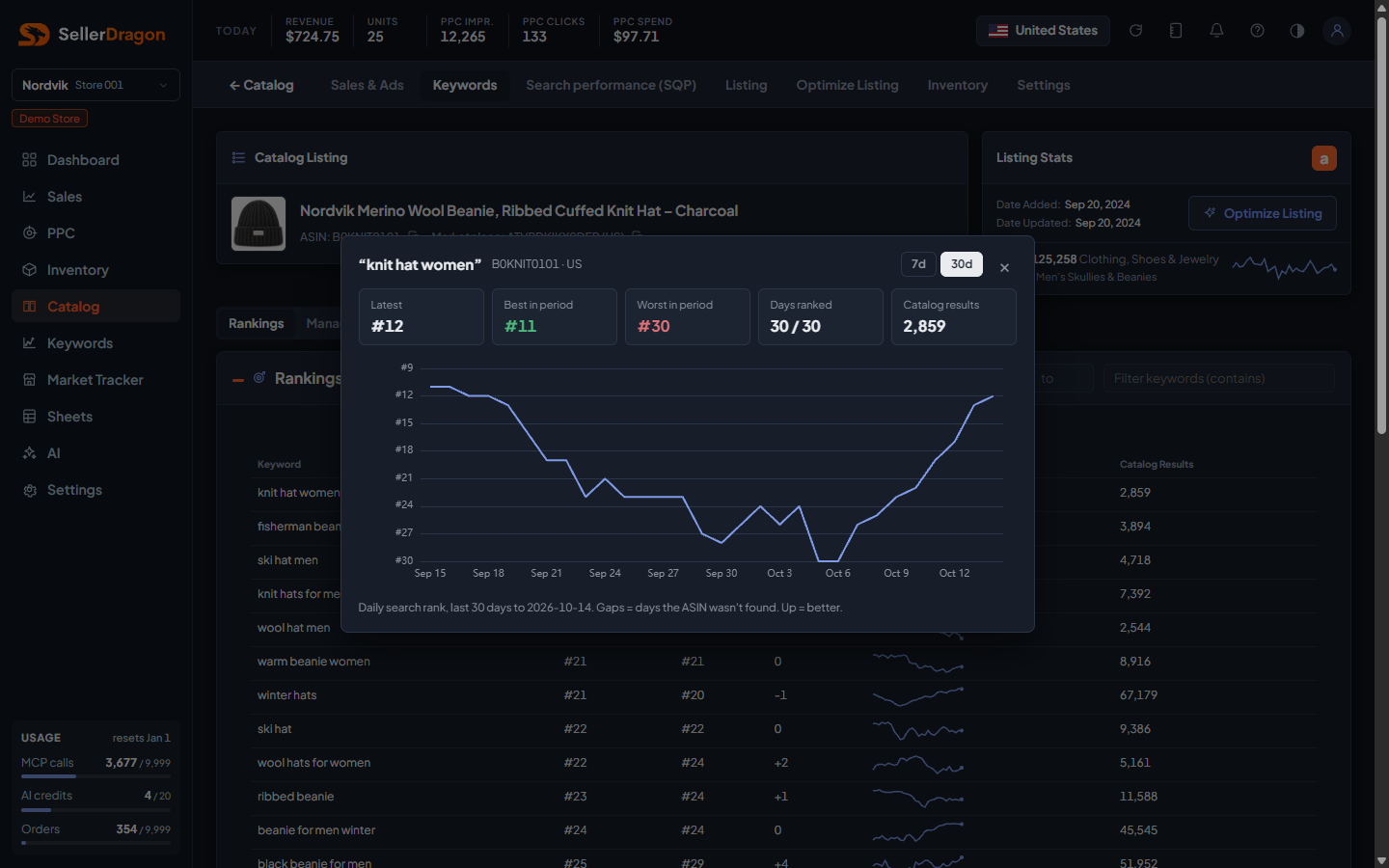This screenshot has height=868, width=1389.
Task: Open Search performance (SQP) tab
Action: [611, 85]
